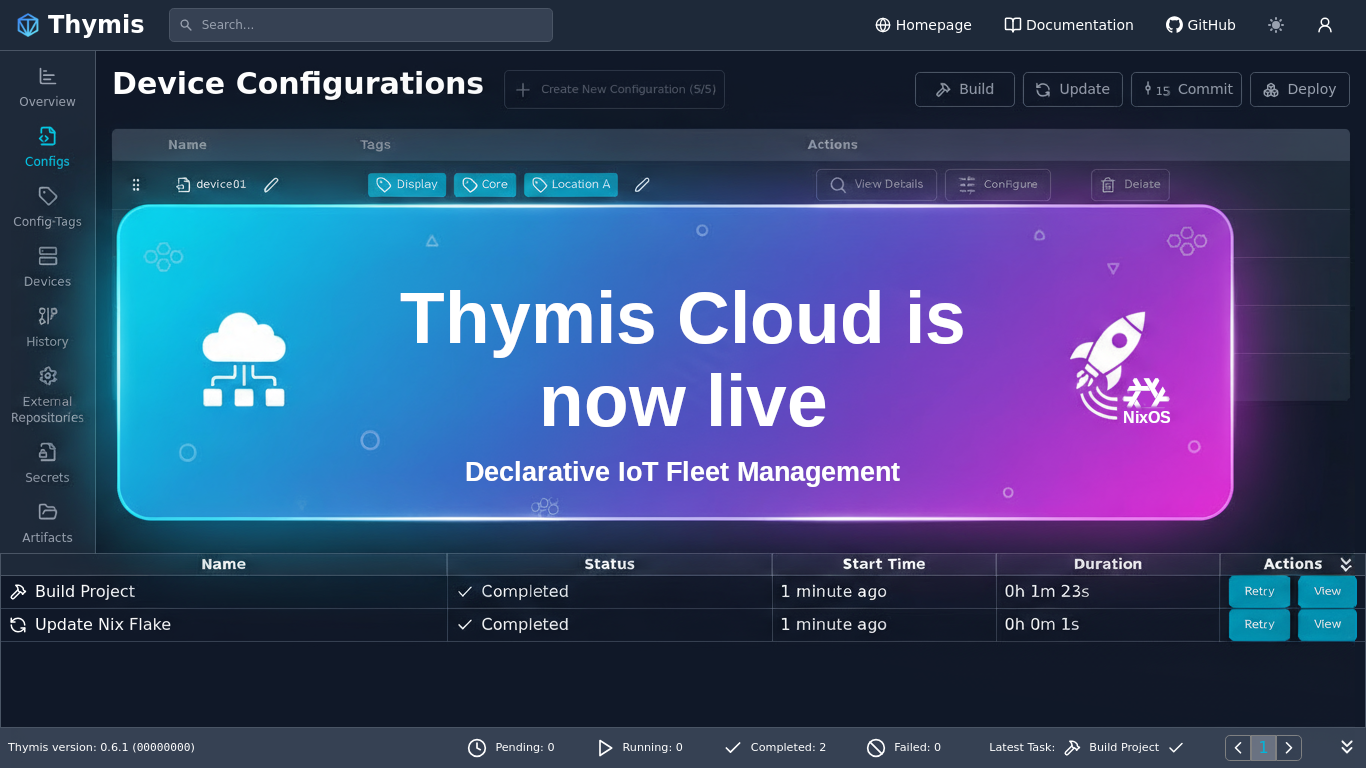Screen dimensions: 1366x768
Task: Click the Tags column header
Action: [375, 145]
